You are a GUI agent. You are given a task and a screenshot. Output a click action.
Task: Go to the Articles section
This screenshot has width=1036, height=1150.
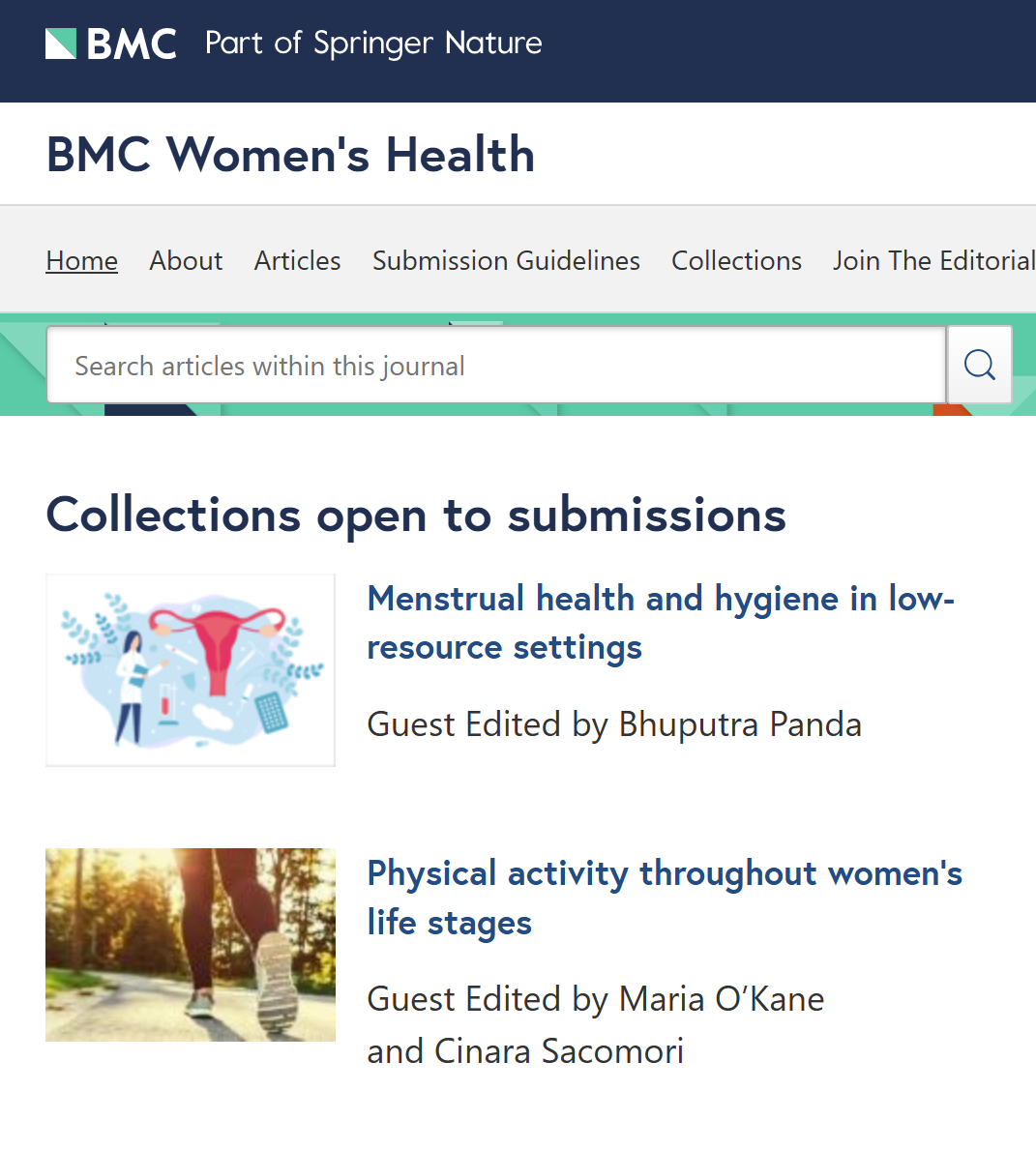(297, 260)
